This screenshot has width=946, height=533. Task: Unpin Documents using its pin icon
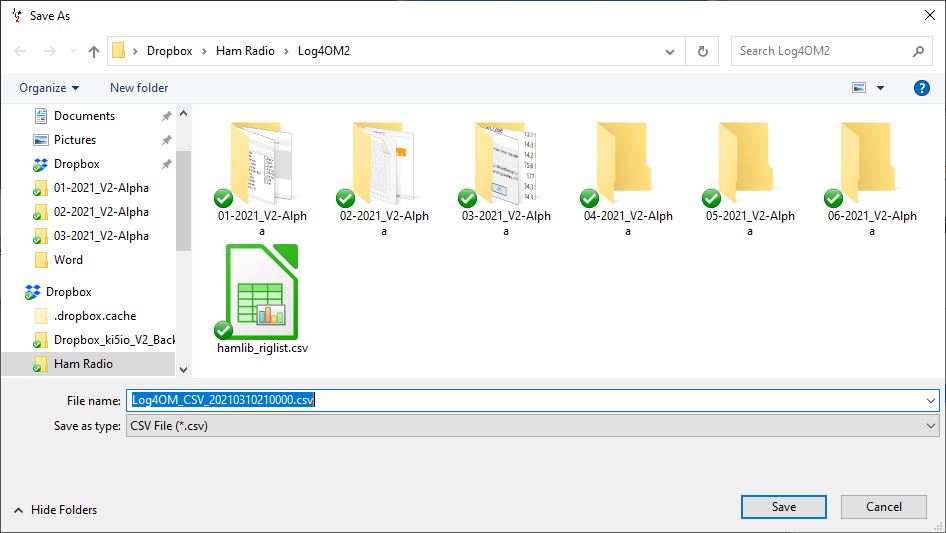coord(167,116)
